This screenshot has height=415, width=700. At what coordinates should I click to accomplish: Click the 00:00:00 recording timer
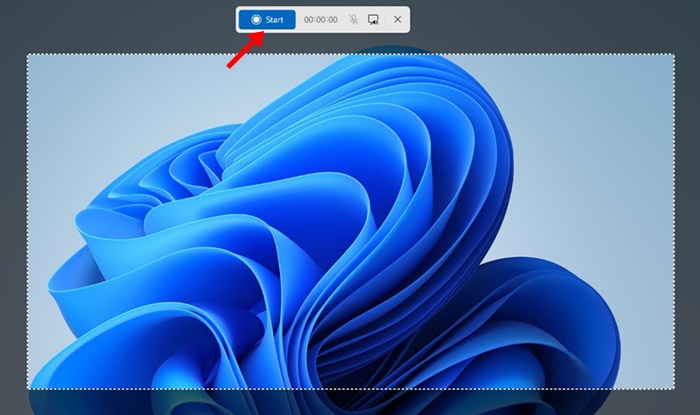point(320,19)
